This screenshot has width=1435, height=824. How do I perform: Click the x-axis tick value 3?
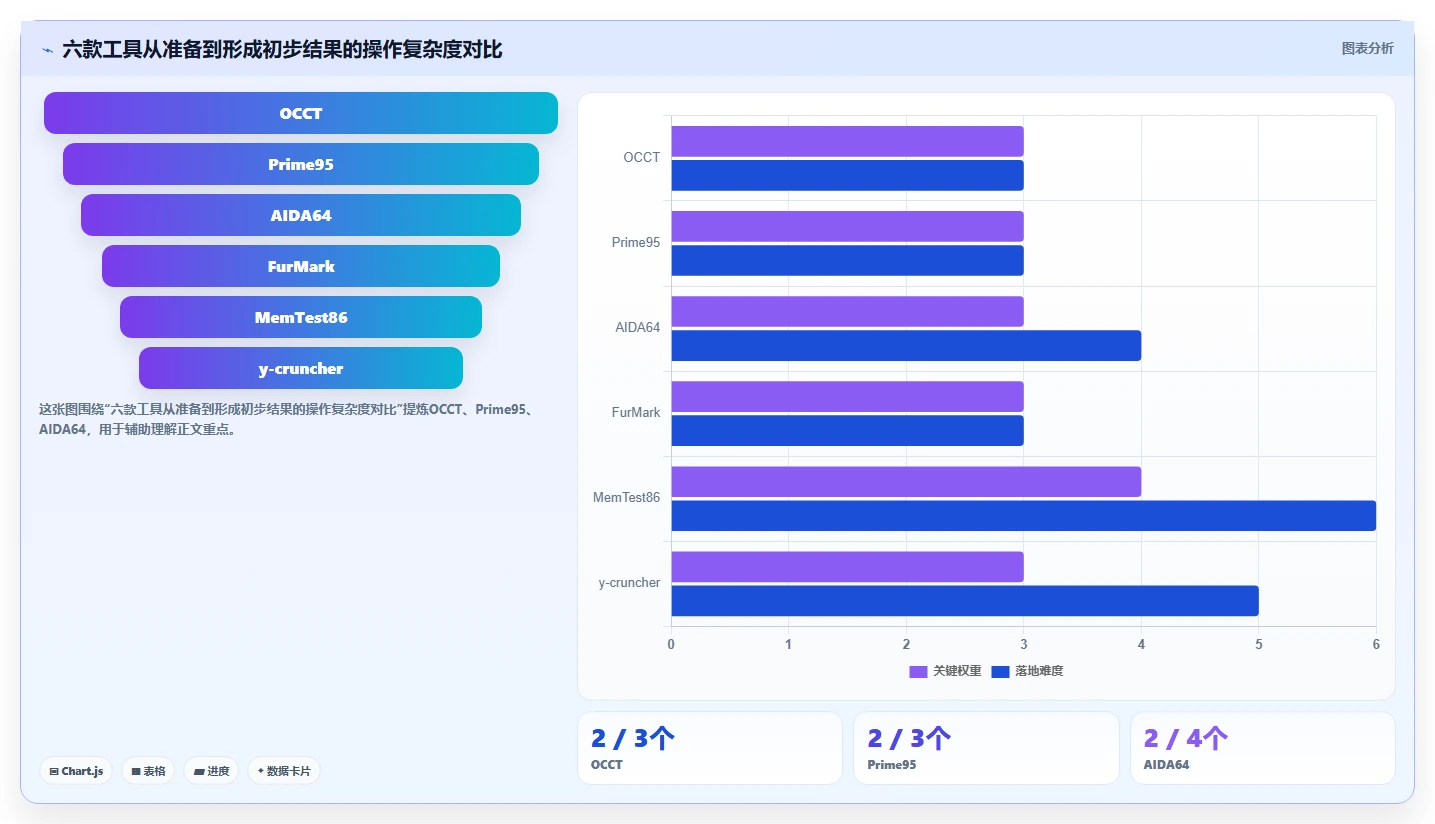click(x=1024, y=644)
